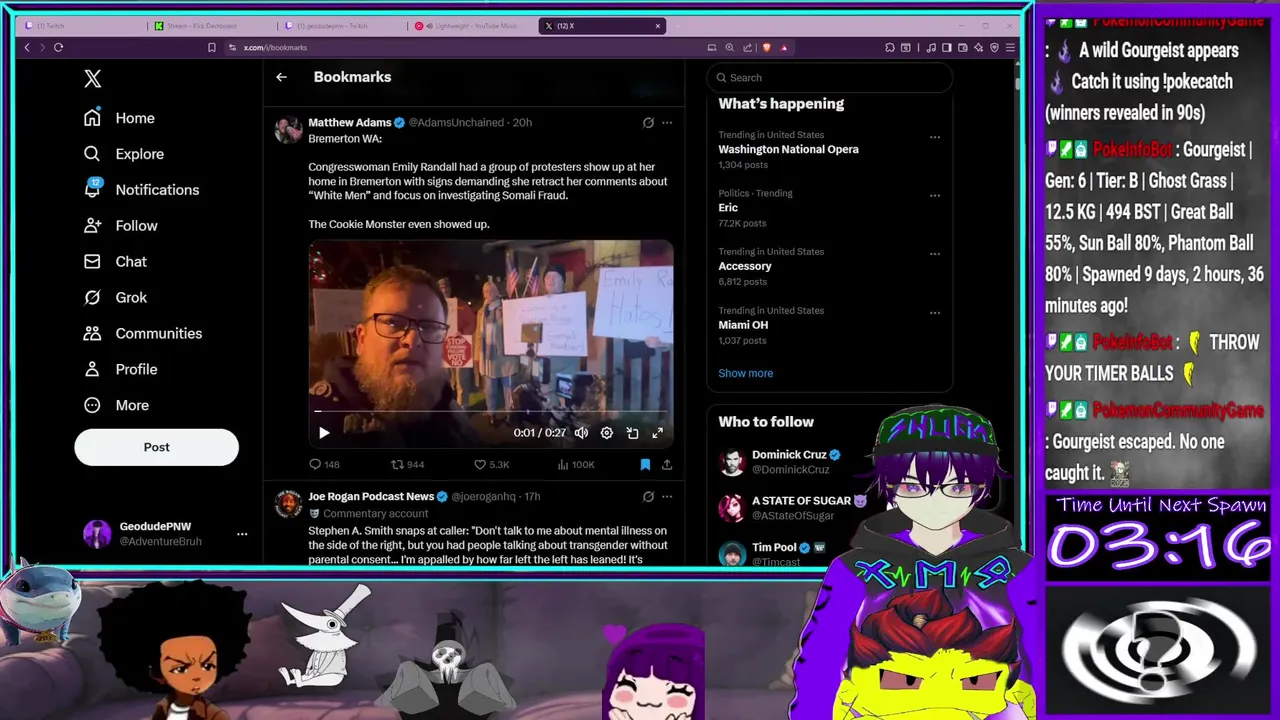
Task: Open Matthew Adams profile avatar
Action: (x=288, y=130)
